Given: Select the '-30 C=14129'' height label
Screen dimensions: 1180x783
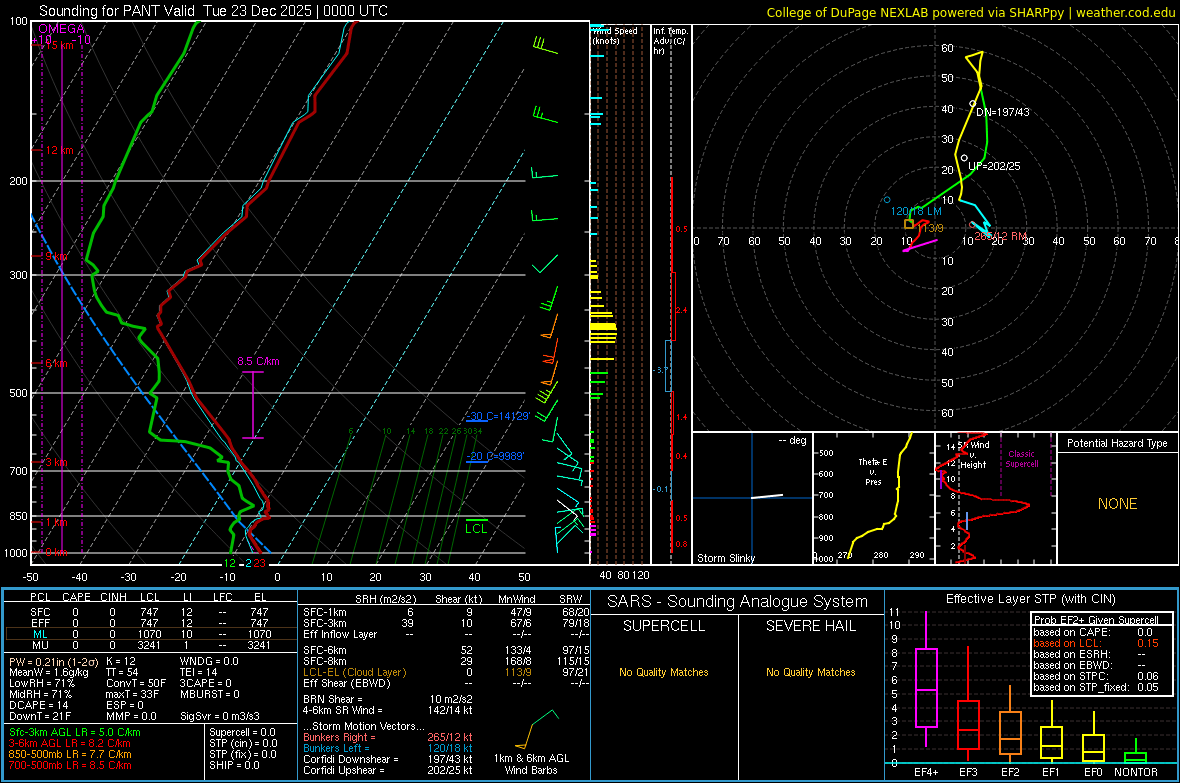Looking at the screenshot, I should (x=497, y=416).
